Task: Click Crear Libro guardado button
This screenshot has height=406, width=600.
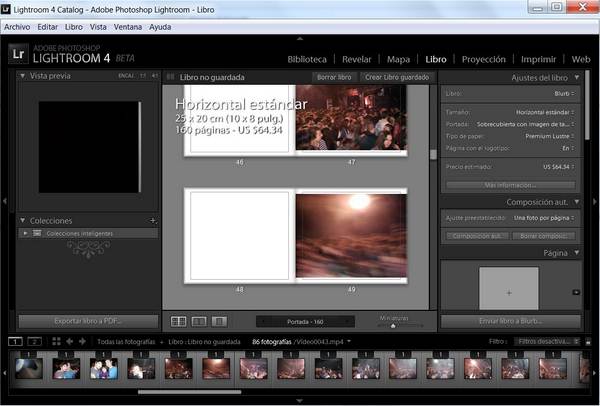Action: coord(397,77)
